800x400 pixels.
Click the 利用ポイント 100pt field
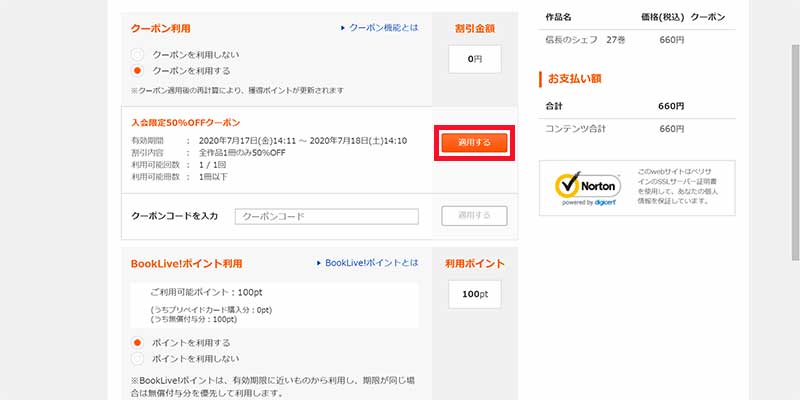(x=475, y=295)
